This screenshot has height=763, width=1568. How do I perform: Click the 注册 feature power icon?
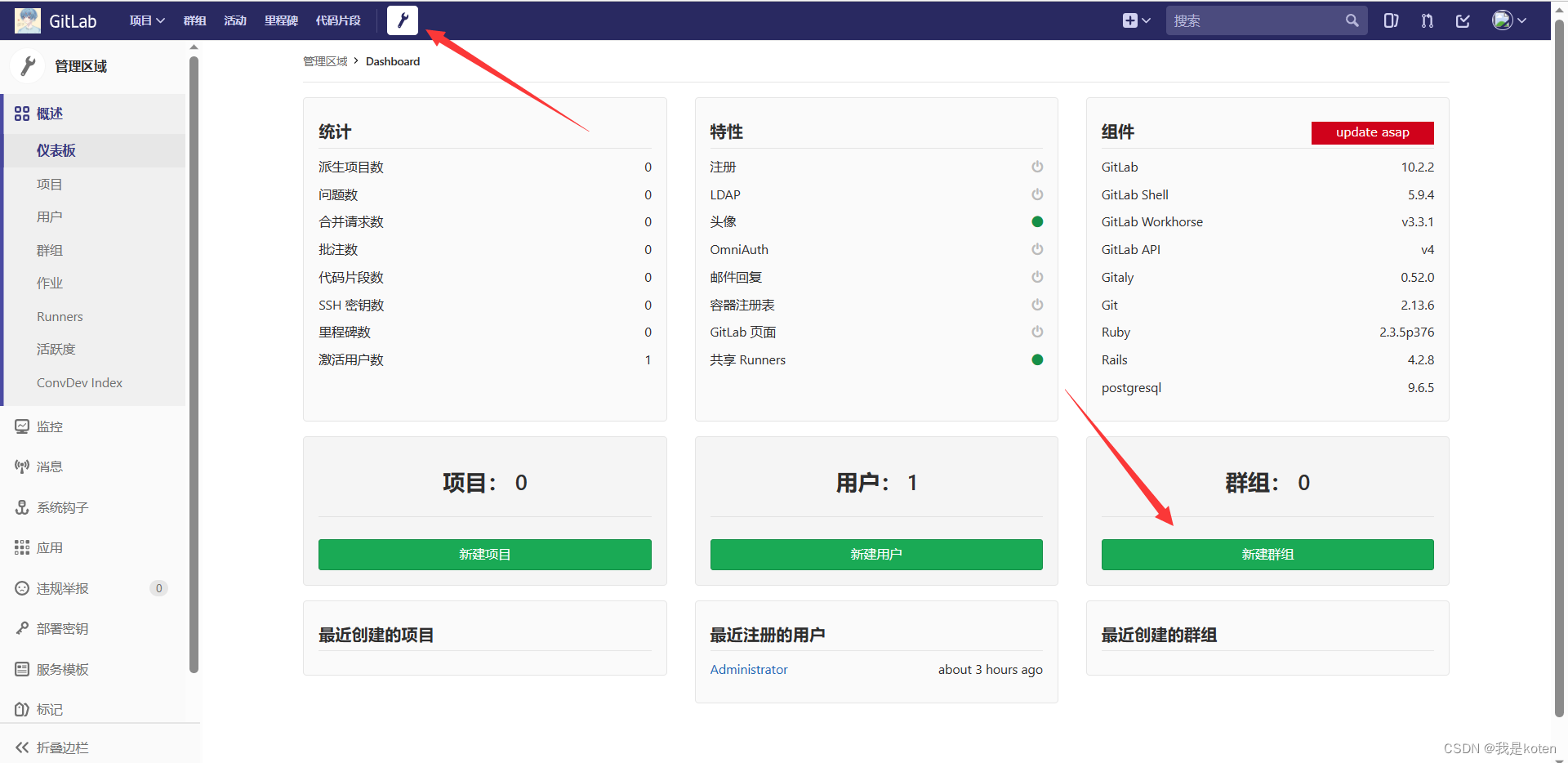(1037, 167)
